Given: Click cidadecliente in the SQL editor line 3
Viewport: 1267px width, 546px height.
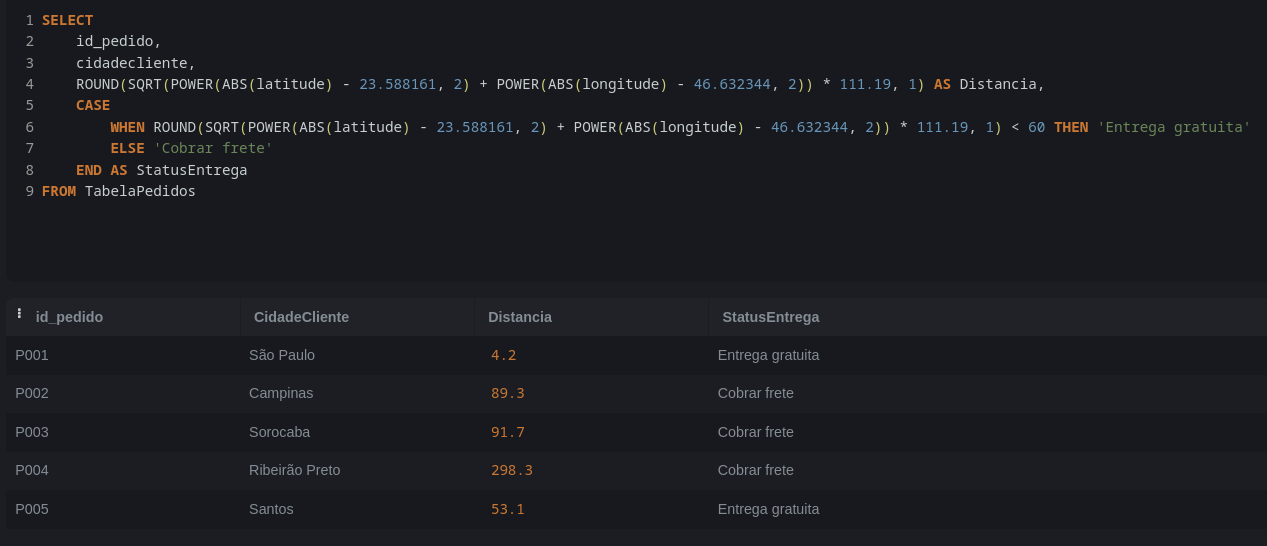Looking at the screenshot, I should click(131, 63).
